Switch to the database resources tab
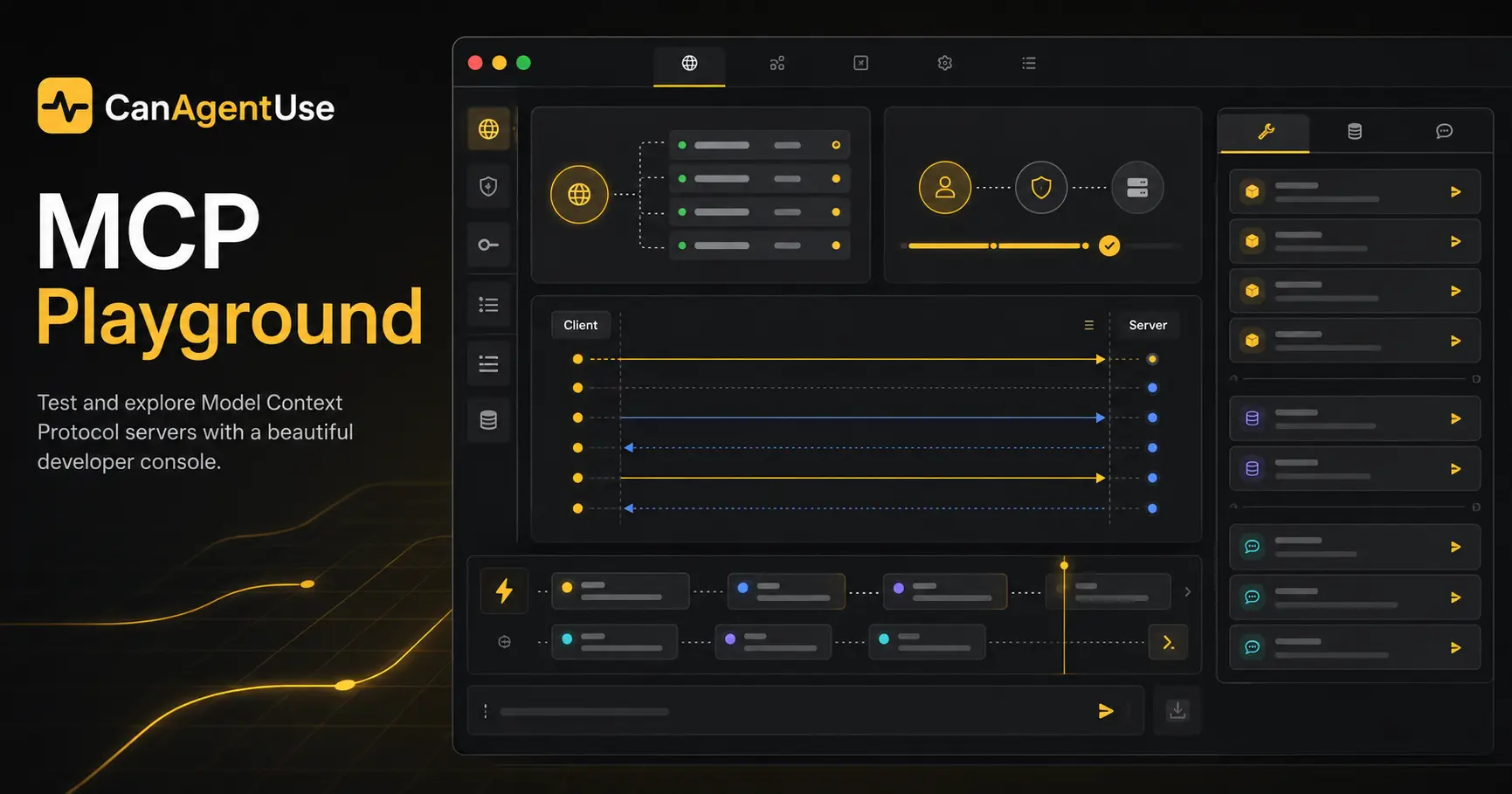The height and width of the screenshot is (794, 1512). (1355, 132)
